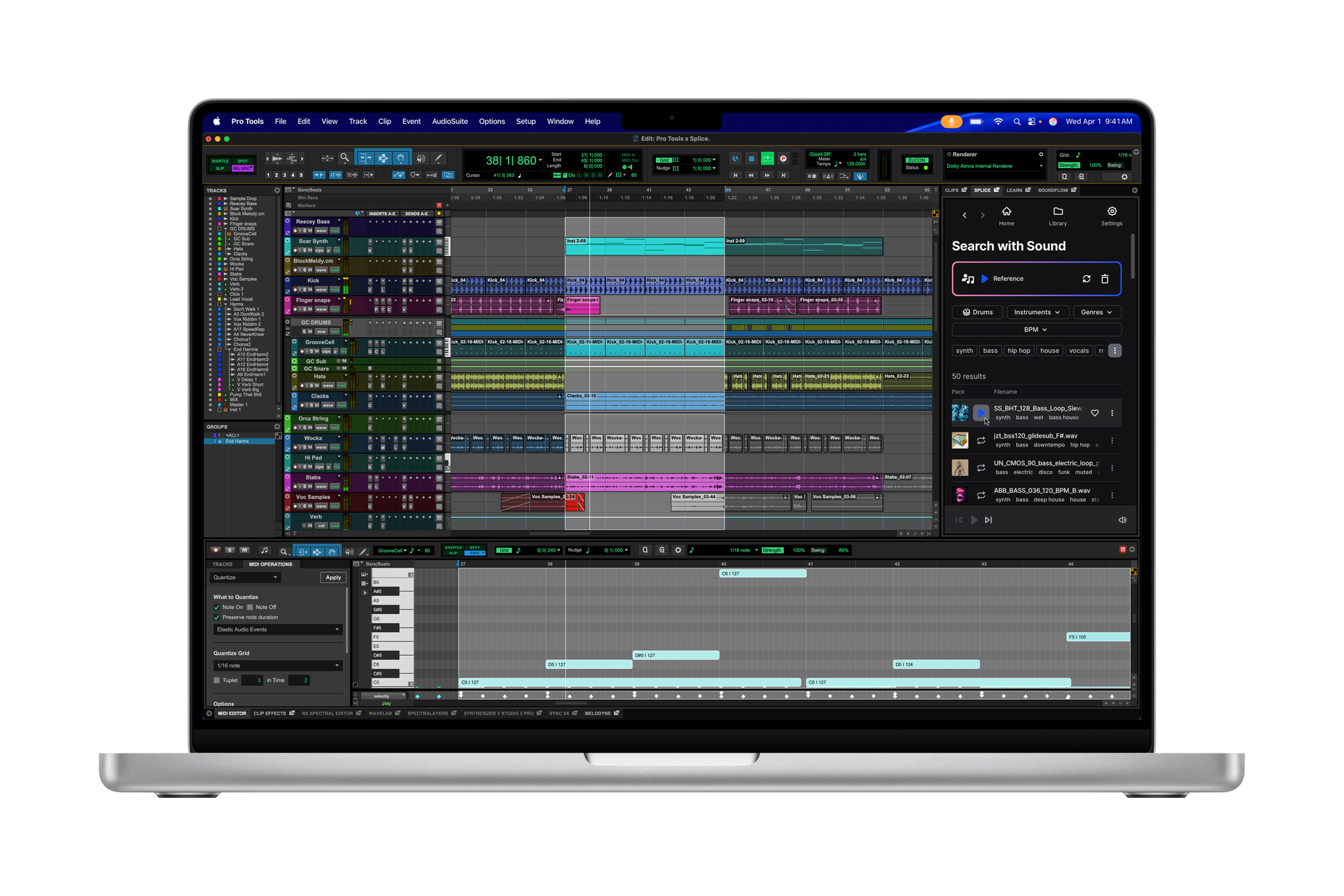1344x896 pixels.
Task: Delete the Reference sound with the trash icon
Action: [1105, 279]
